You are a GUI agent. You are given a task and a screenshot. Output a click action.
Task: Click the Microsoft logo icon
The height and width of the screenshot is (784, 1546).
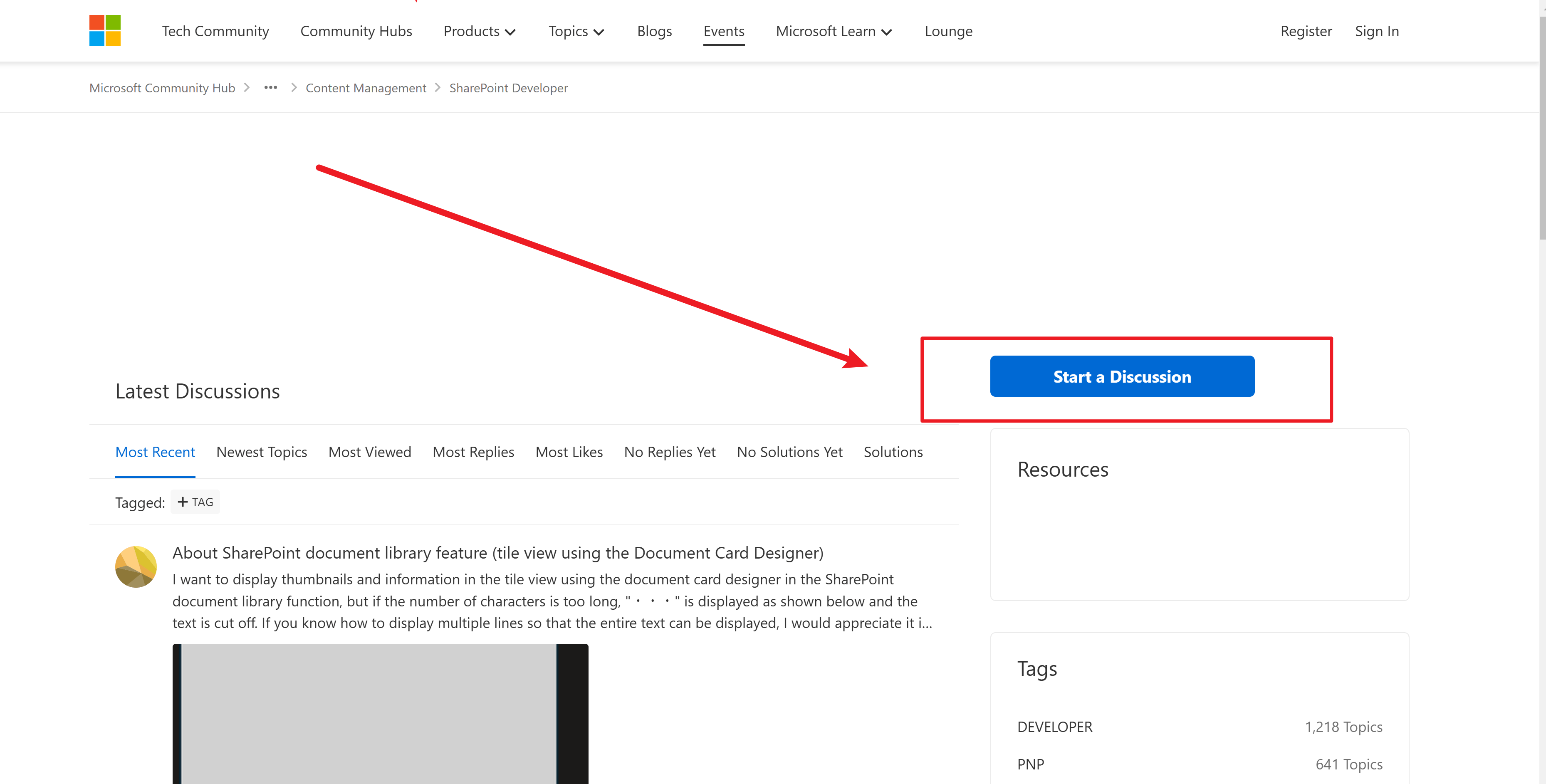[x=105, y=31]
